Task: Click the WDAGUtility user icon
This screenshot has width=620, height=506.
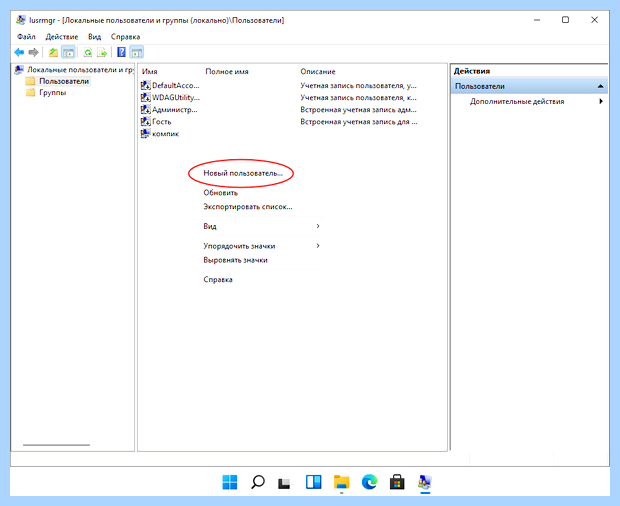Action: click(x=146, y=97)
